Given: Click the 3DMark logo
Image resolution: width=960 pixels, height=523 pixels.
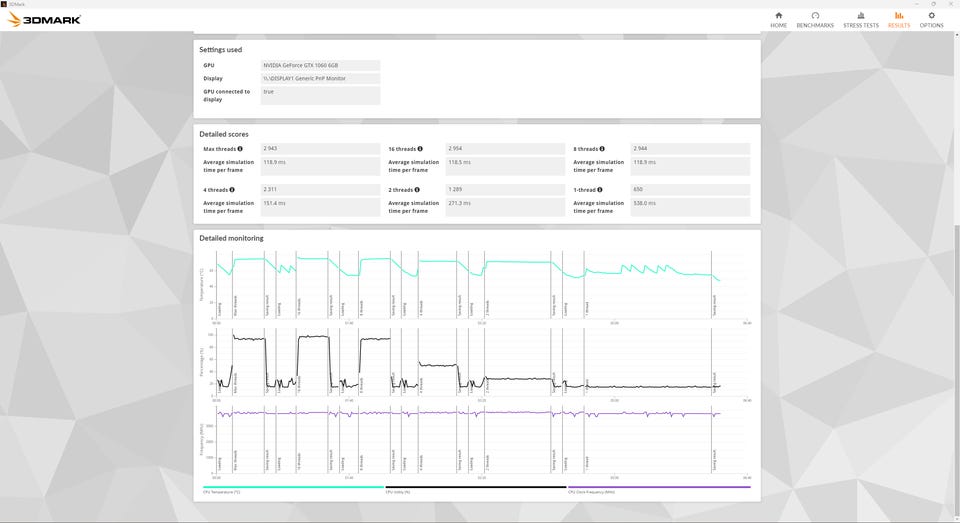Looking at the screenshot, I should (44, 20).
